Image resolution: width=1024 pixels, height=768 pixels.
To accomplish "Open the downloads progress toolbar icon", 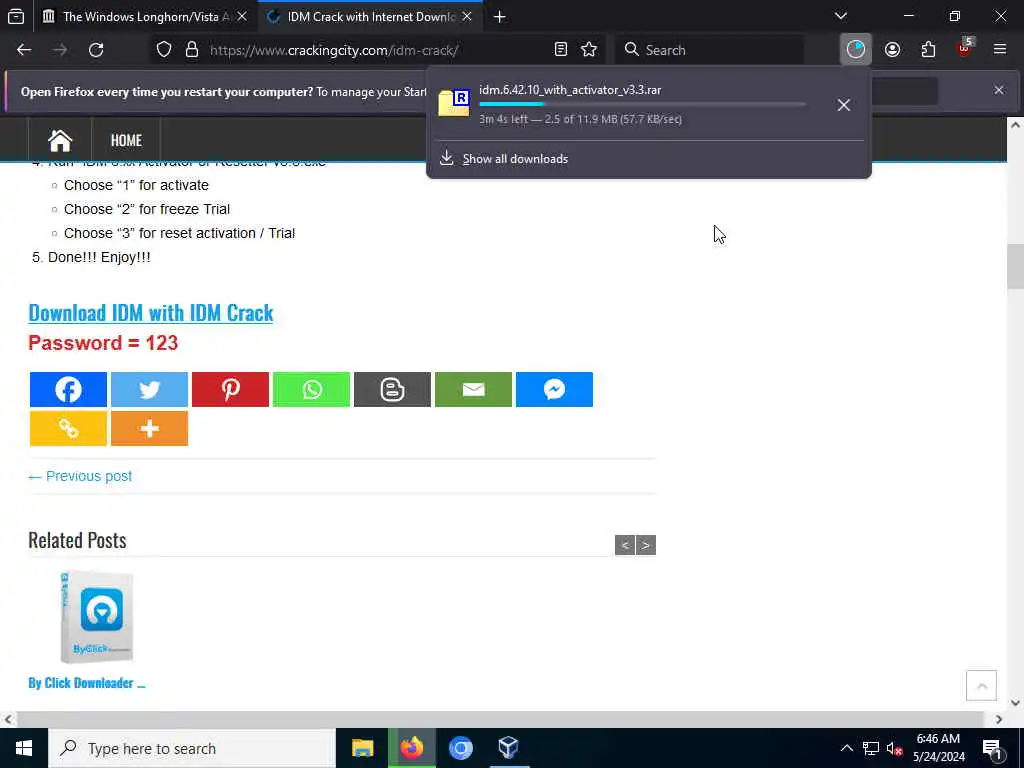I will [x=856, y=50].
